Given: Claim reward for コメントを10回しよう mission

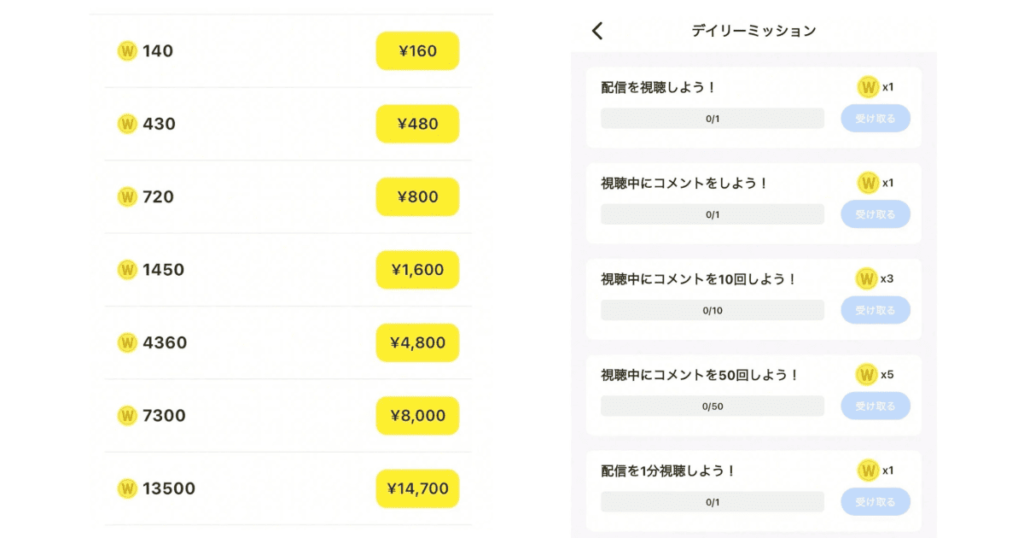Looking at the screenshot, I should 875,310.
